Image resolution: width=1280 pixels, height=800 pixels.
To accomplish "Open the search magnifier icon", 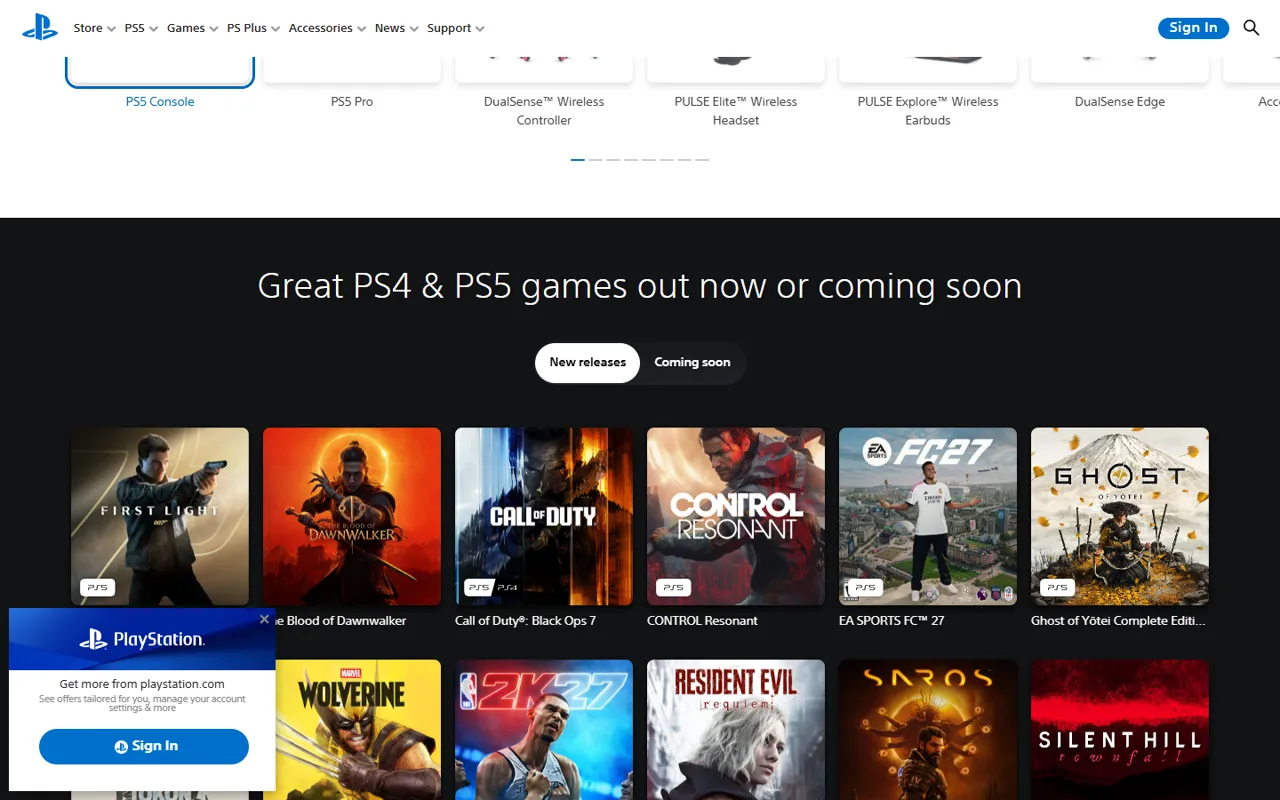I will (1251, 28).
